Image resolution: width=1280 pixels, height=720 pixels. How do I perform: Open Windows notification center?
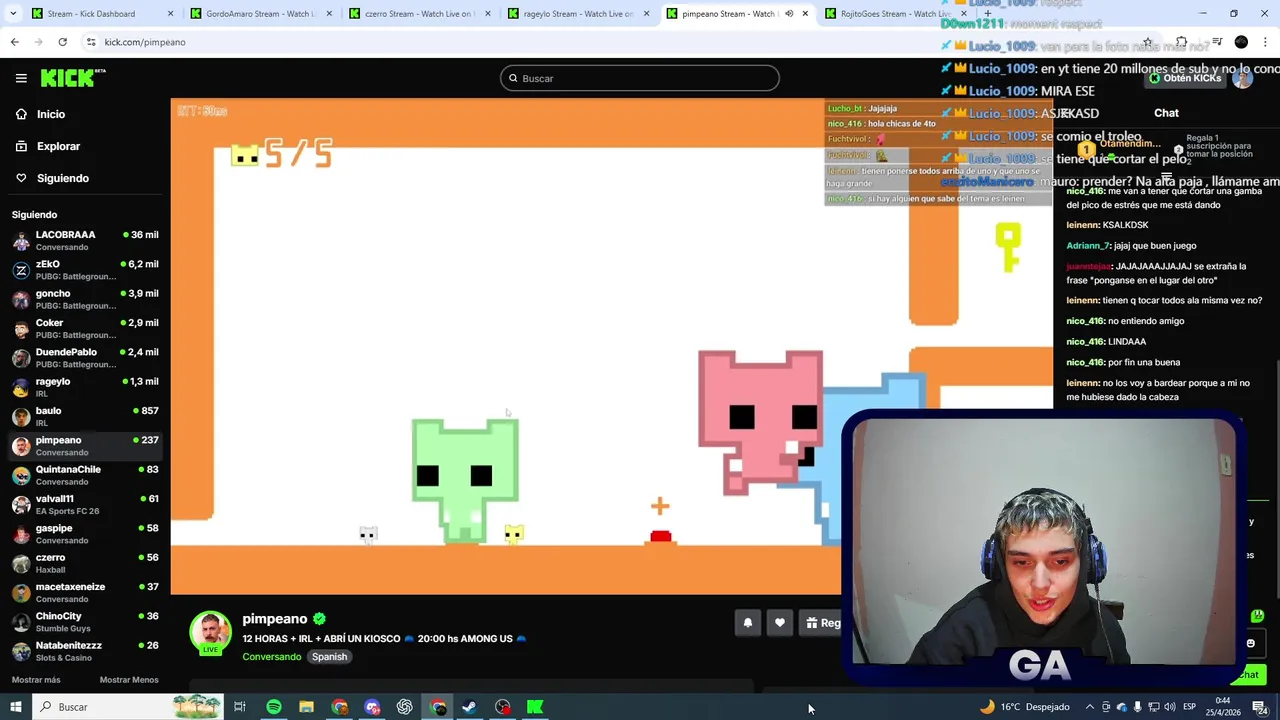tap(1259, 707)
